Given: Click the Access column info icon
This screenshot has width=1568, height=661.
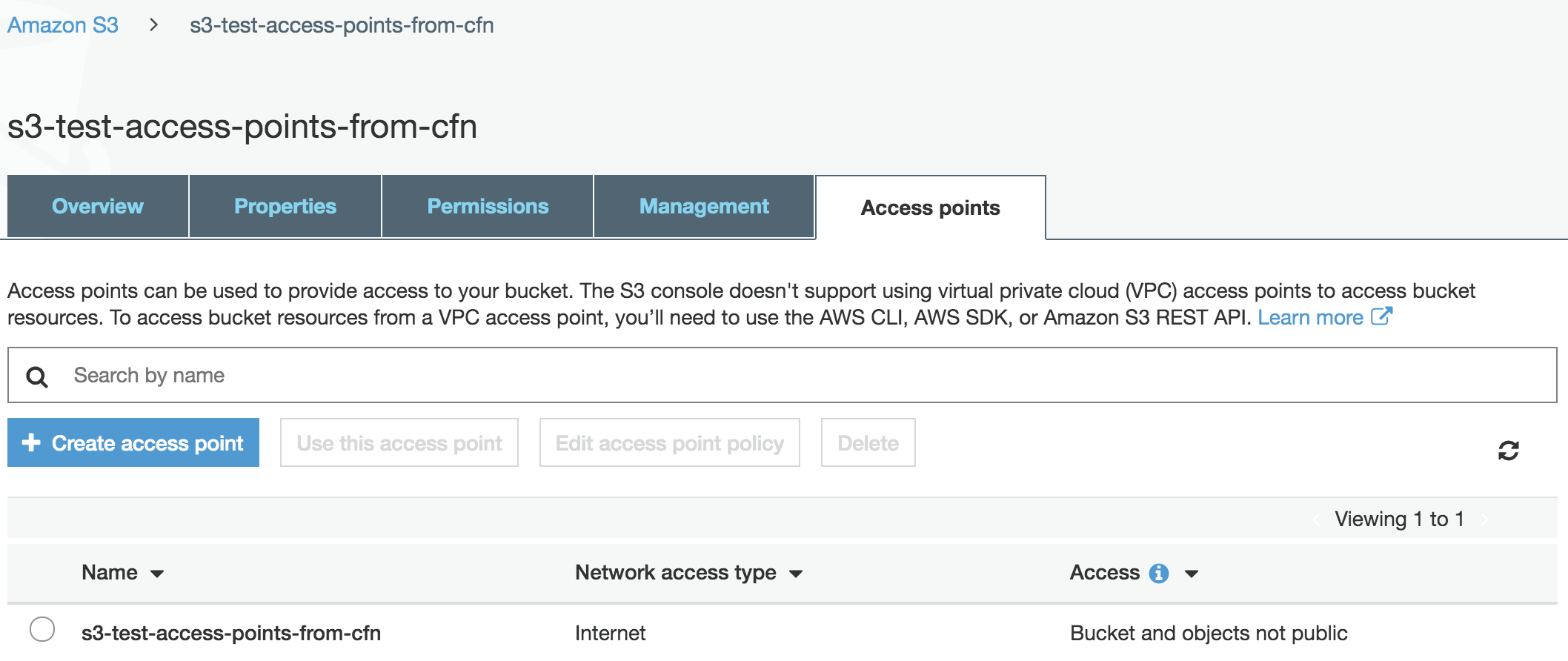Looking at the screenshot, I should (1159, 574).
